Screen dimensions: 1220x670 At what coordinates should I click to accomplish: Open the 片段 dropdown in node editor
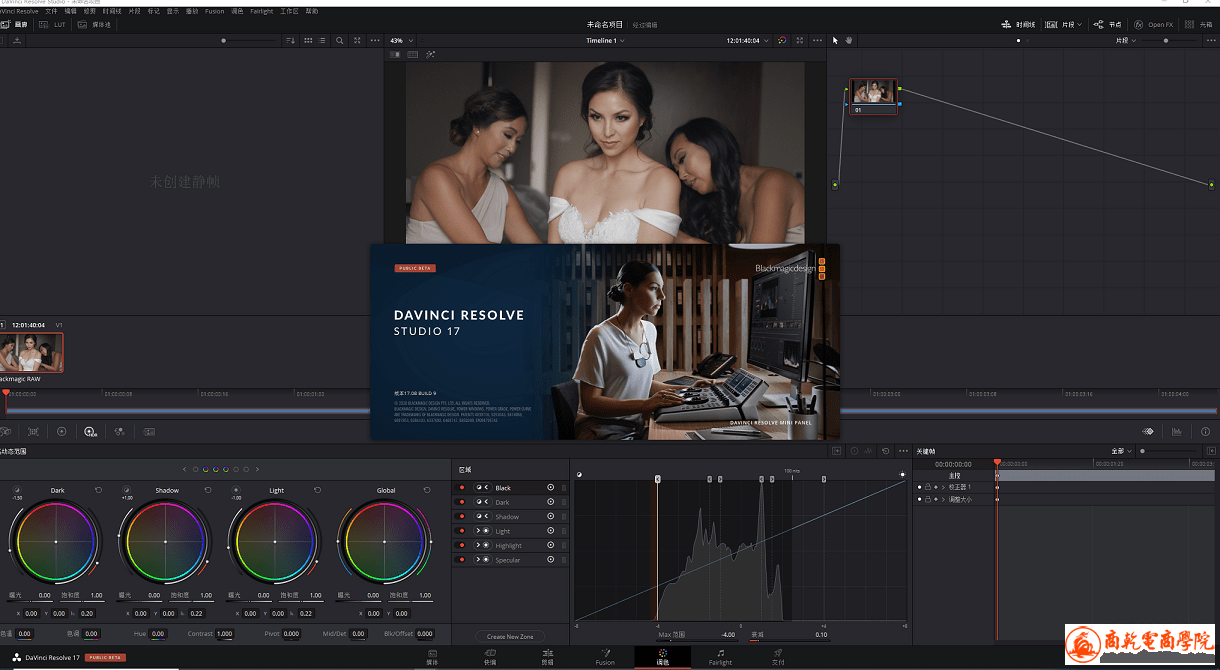1126,40
